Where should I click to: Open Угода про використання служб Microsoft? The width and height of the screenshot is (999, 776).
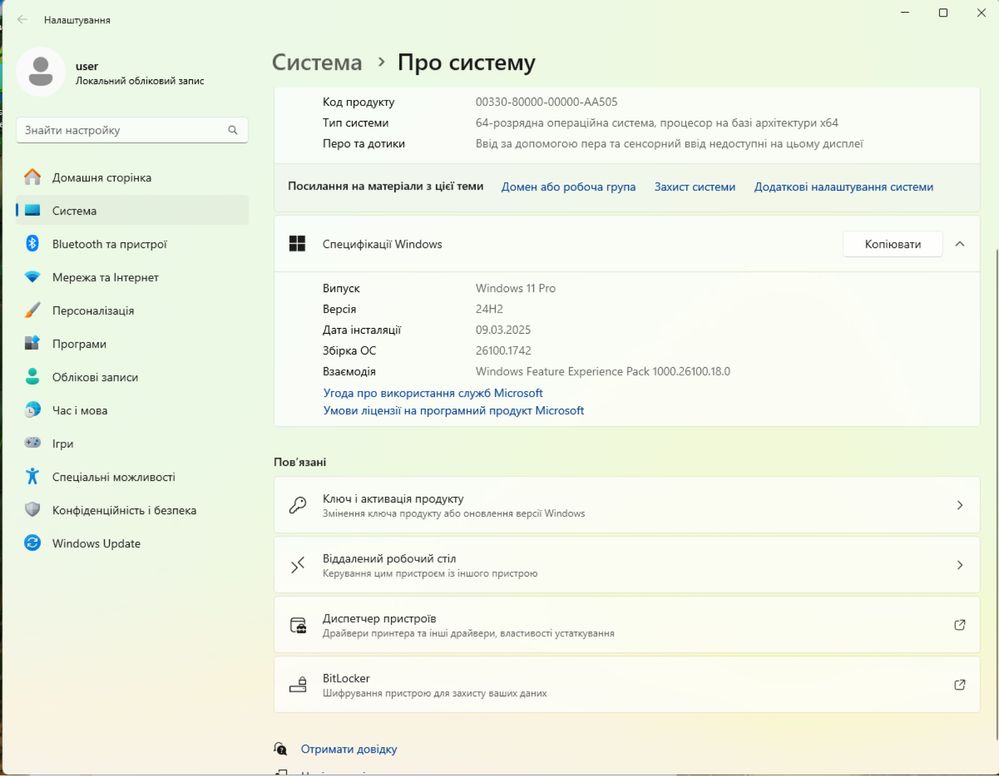pos(433,393)
